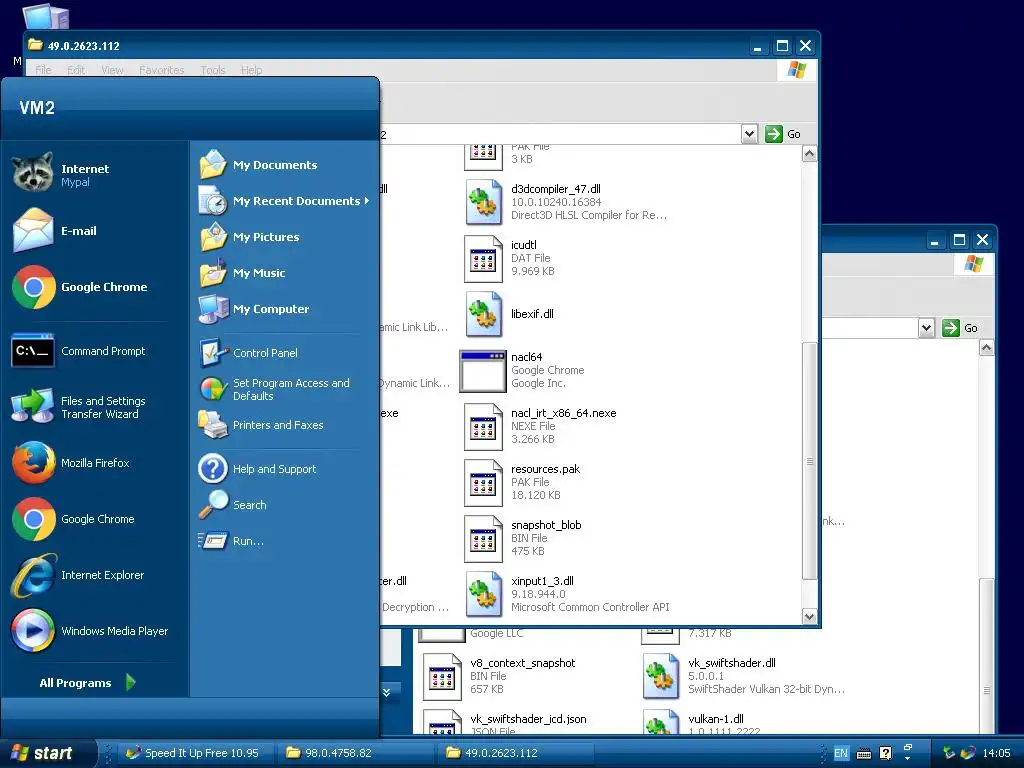Viewport: 1024px width, 768px height.
Task: Switch to Speed It Up Free taskbar button
Action: click(194, 753)
